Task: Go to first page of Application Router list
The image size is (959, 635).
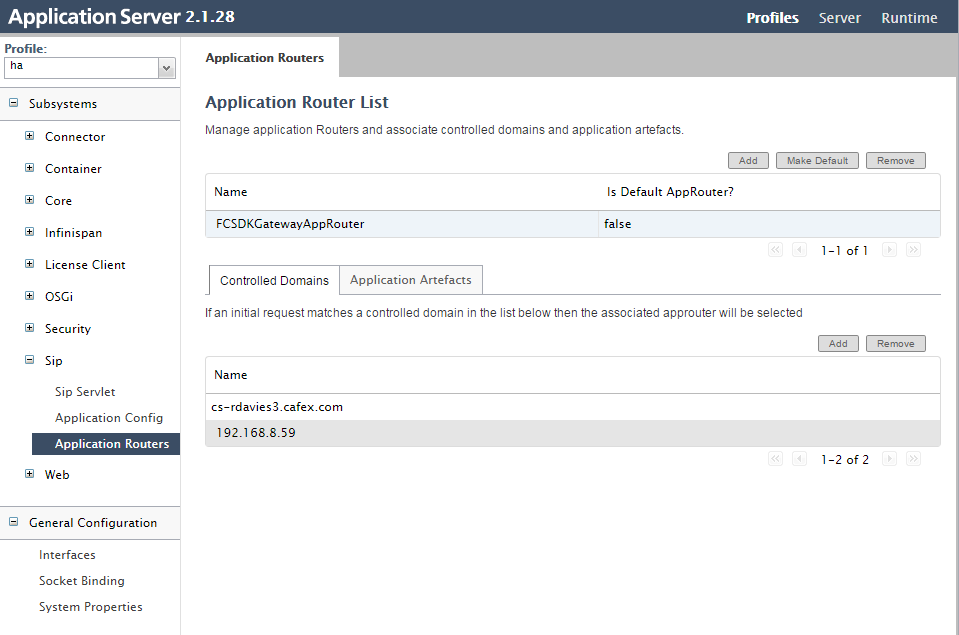Action: 775,250
